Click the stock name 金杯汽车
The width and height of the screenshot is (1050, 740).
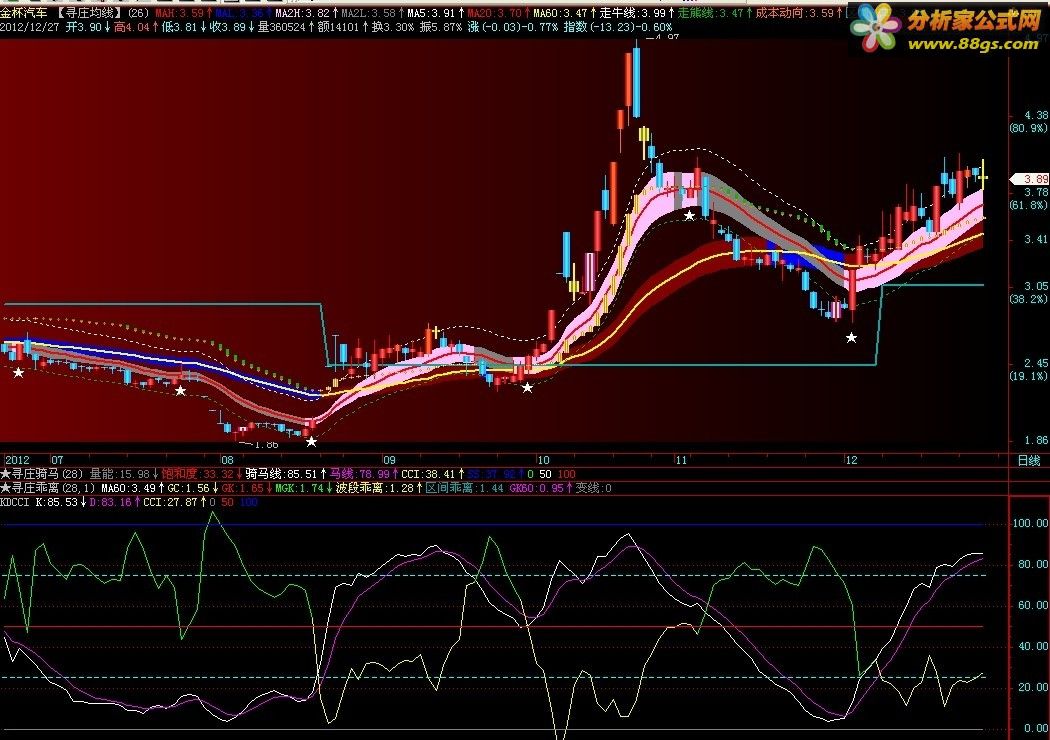click(x=24, y=13)
